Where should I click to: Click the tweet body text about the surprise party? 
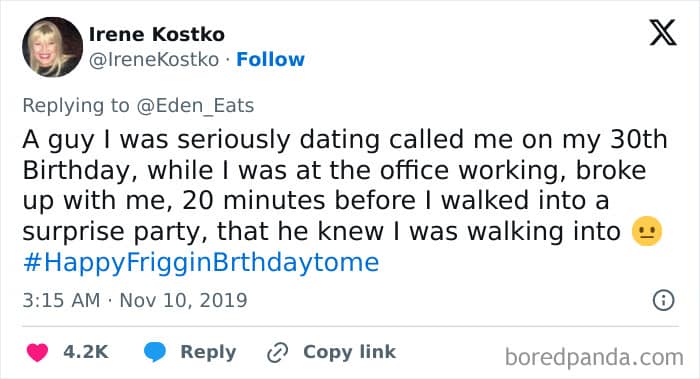pyautogui.click(x=345, y=186)
